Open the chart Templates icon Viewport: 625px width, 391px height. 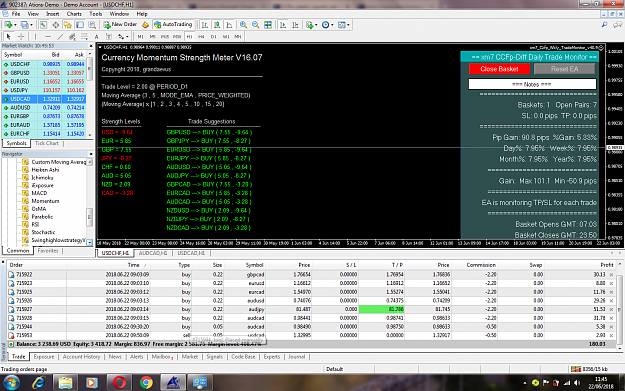click(x=342, y=25)
